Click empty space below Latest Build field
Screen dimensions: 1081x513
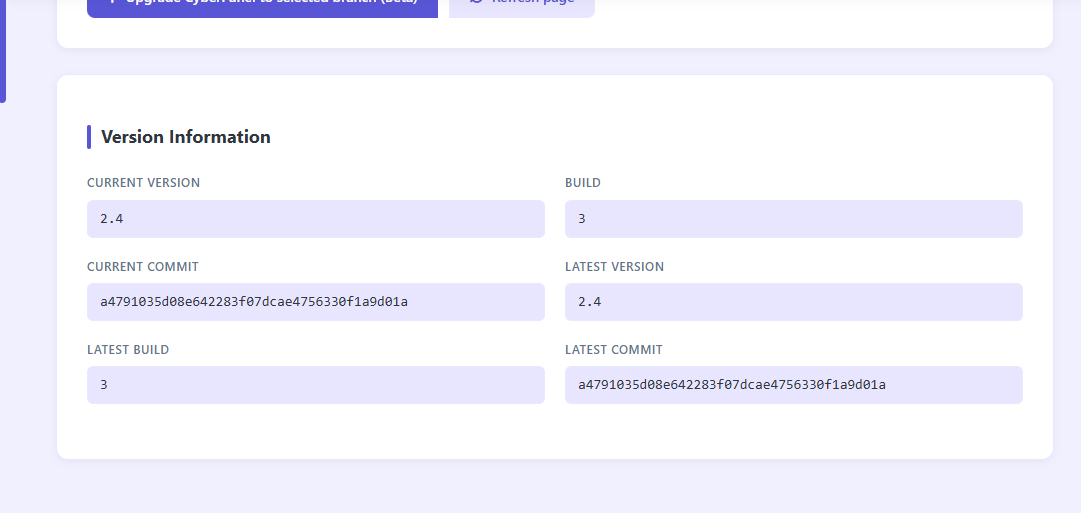coord(315,430)
